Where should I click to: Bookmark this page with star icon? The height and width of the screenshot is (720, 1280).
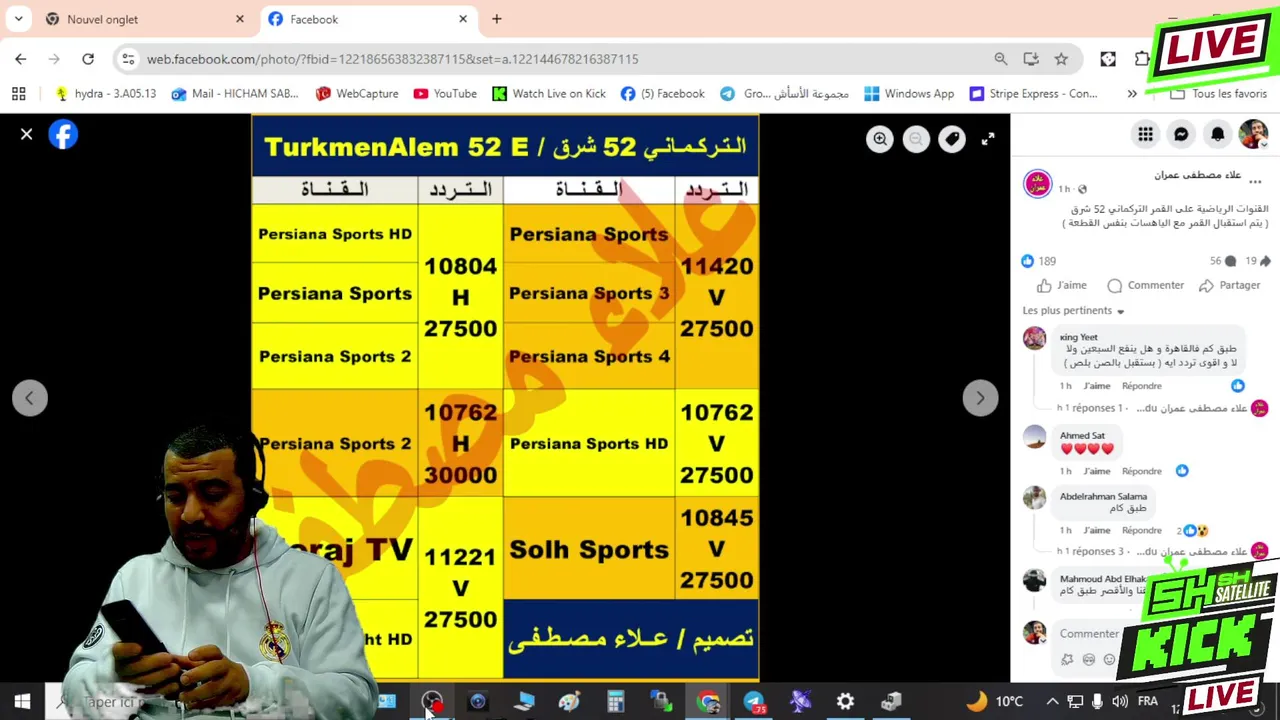tap(1061, 59)
